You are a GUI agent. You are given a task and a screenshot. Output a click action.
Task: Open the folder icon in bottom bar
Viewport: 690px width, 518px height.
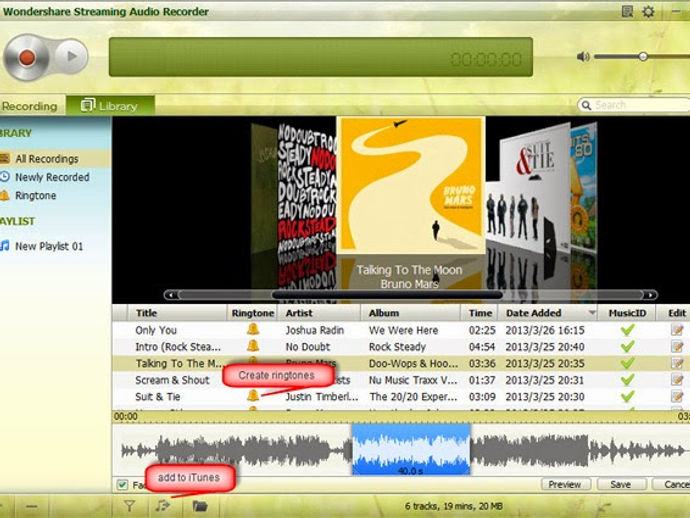coord(200,506)
